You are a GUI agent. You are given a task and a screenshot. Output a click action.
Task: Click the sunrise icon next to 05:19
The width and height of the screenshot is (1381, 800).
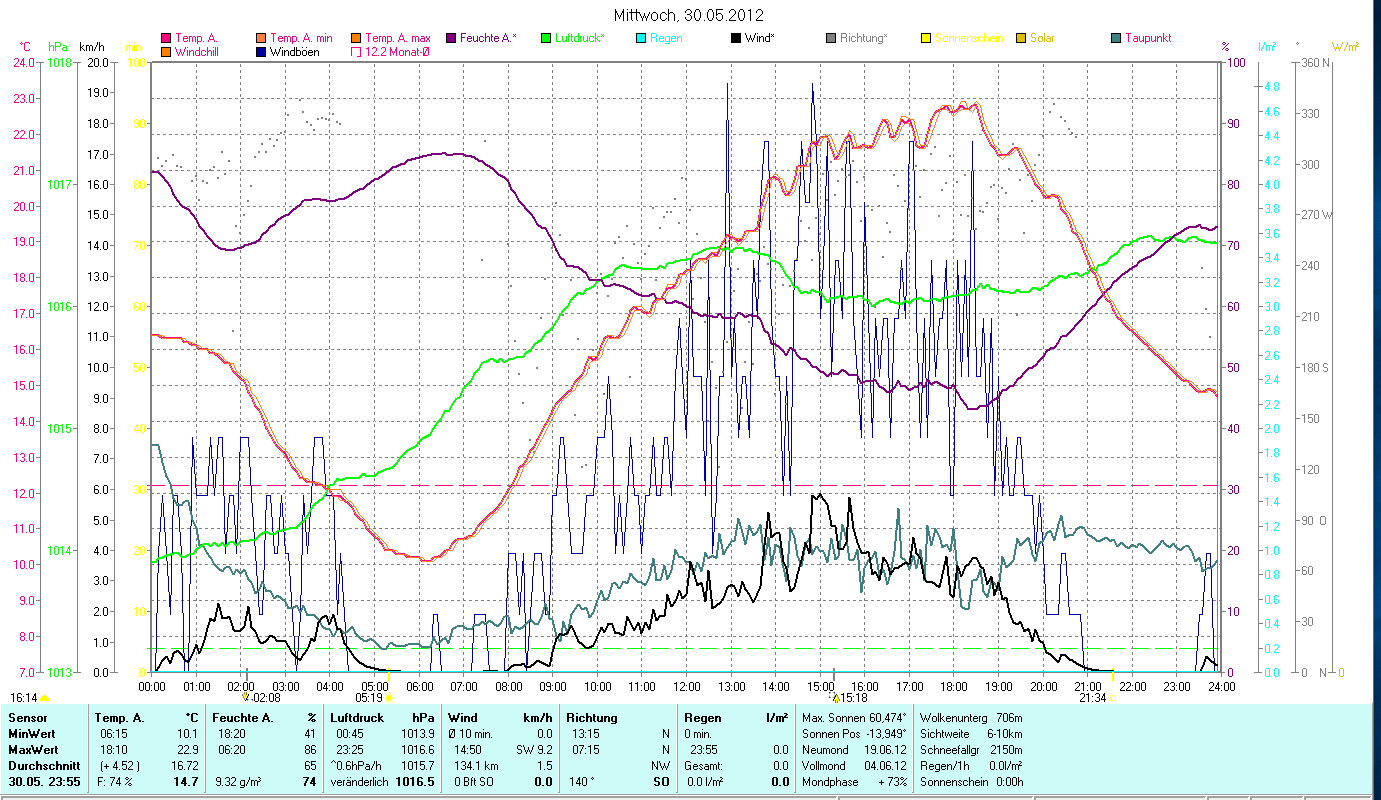coord(389,697)
